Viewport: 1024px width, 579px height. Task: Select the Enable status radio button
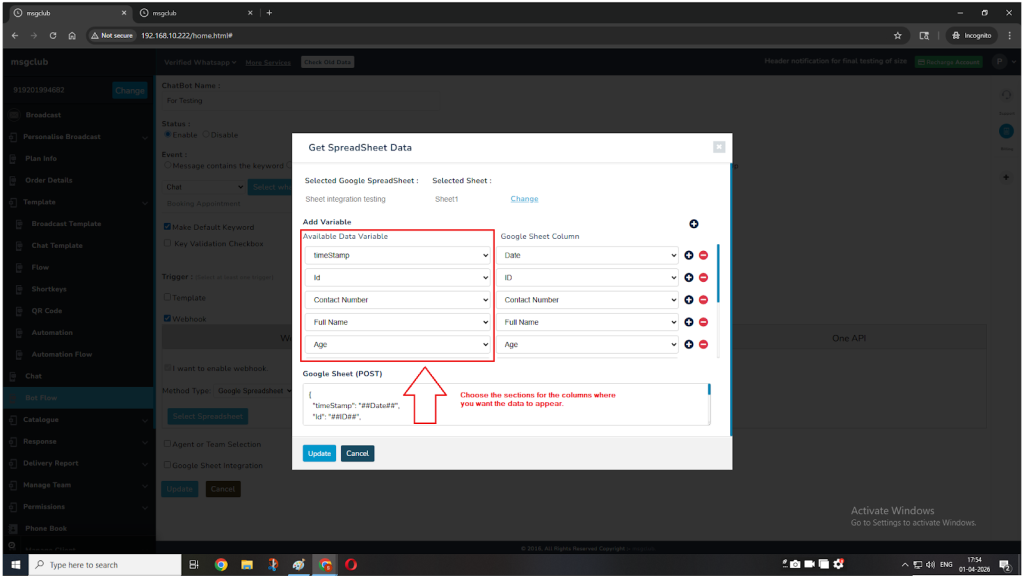(168, 135)
